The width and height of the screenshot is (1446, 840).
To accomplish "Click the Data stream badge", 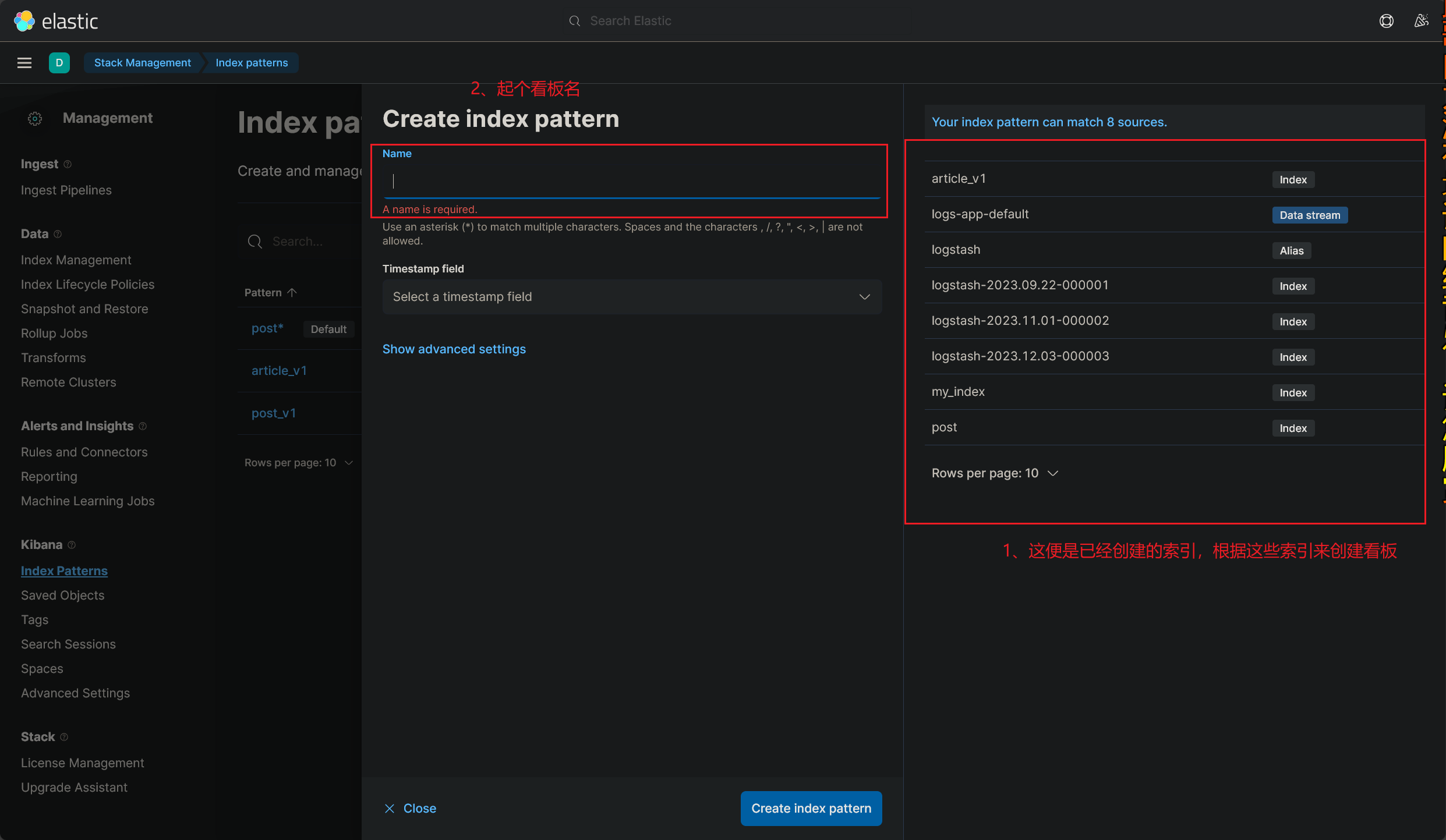I will click(x=1310, y=215).
